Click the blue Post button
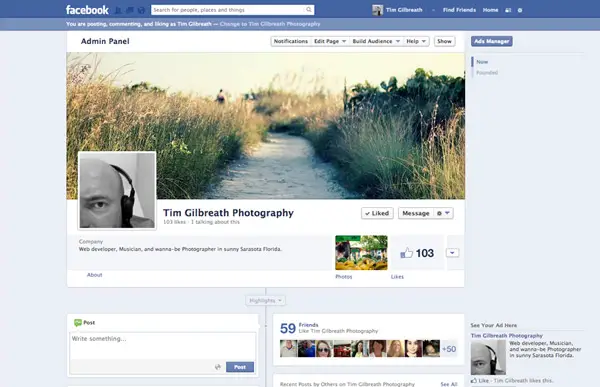This screenshot has width=600, height=387. (x=240, y=367)
